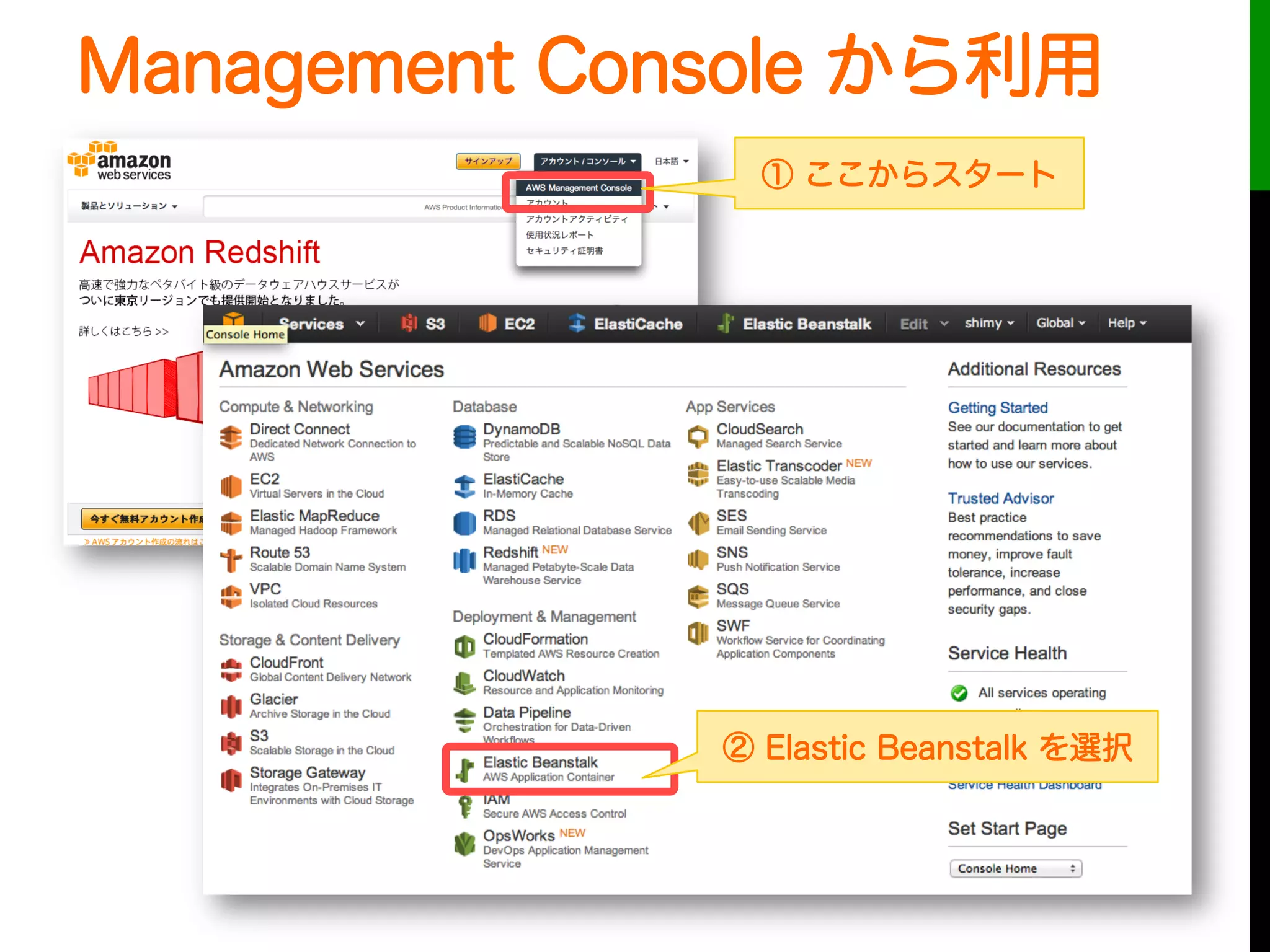Viewport: 1270px width, 952px height.
Task: Choose 使用状況レポート from the account menu
Action: [560, 235]
